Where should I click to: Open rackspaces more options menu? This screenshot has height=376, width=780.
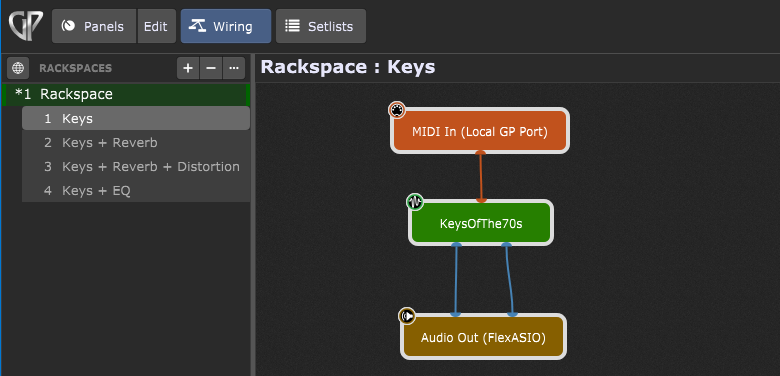coord(234,68)
